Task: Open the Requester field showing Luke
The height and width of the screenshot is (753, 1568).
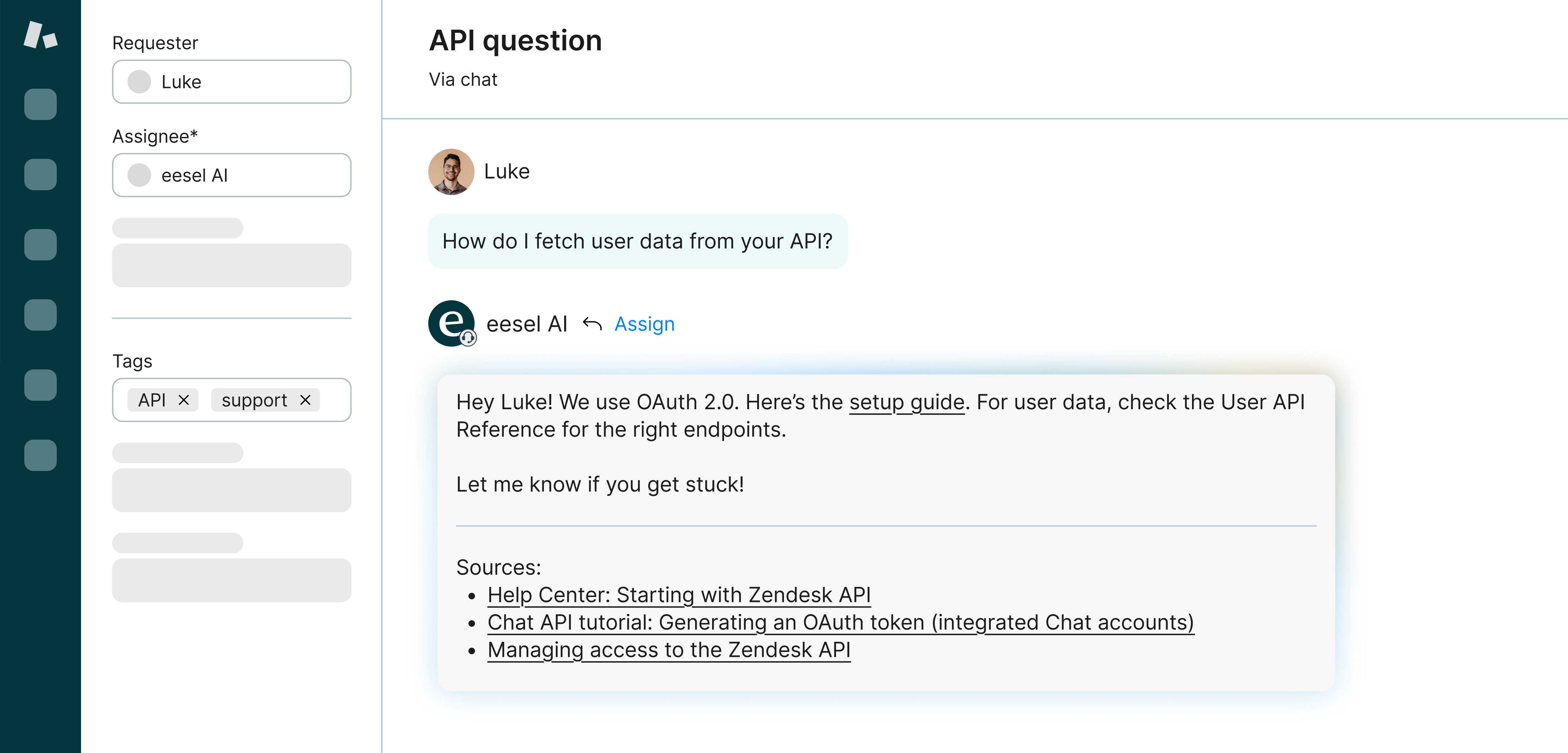Action: click(x=231, y=82)
